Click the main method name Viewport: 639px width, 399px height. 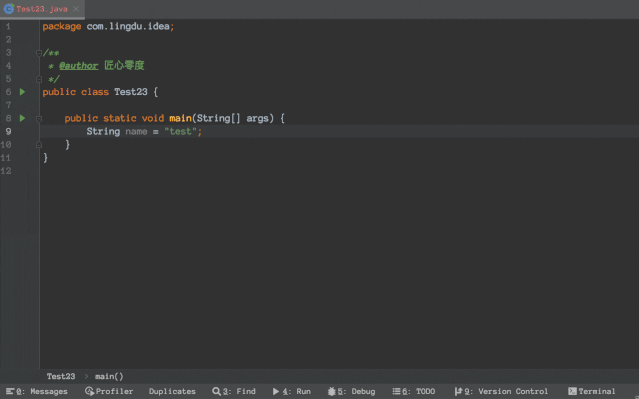[x=181, y=118]
